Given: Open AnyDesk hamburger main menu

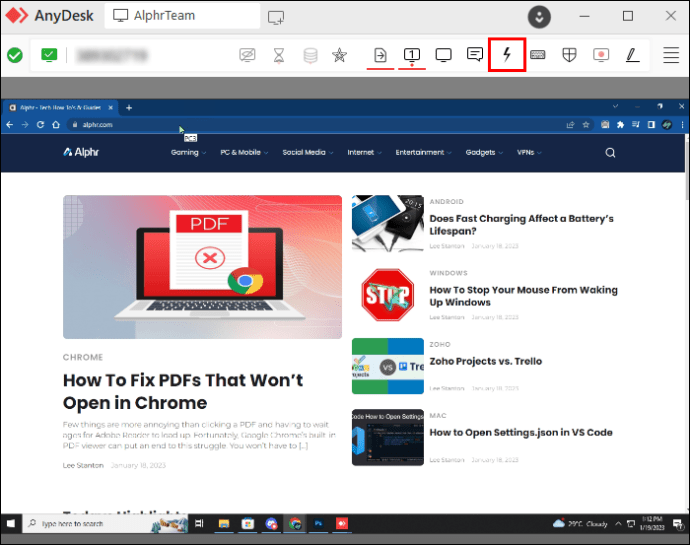Looking at the screenshot, I should (671, 55).
